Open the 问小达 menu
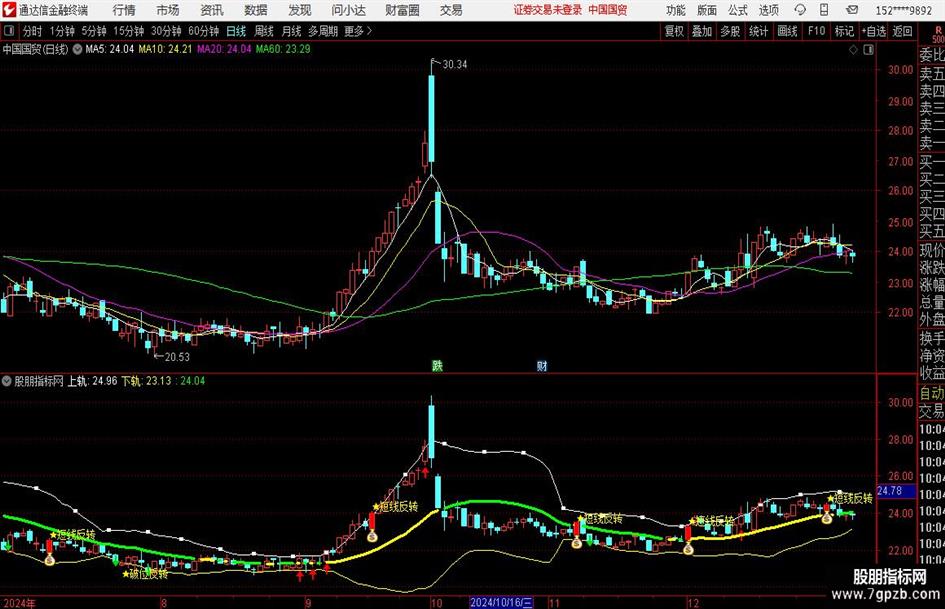945x609 pixels. tap(348, 10)
